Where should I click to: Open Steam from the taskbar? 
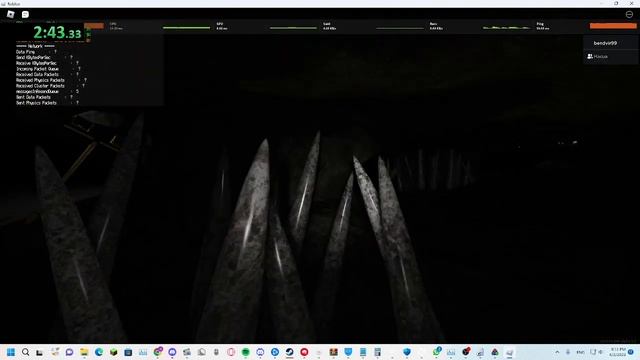[x=289, y=352]
